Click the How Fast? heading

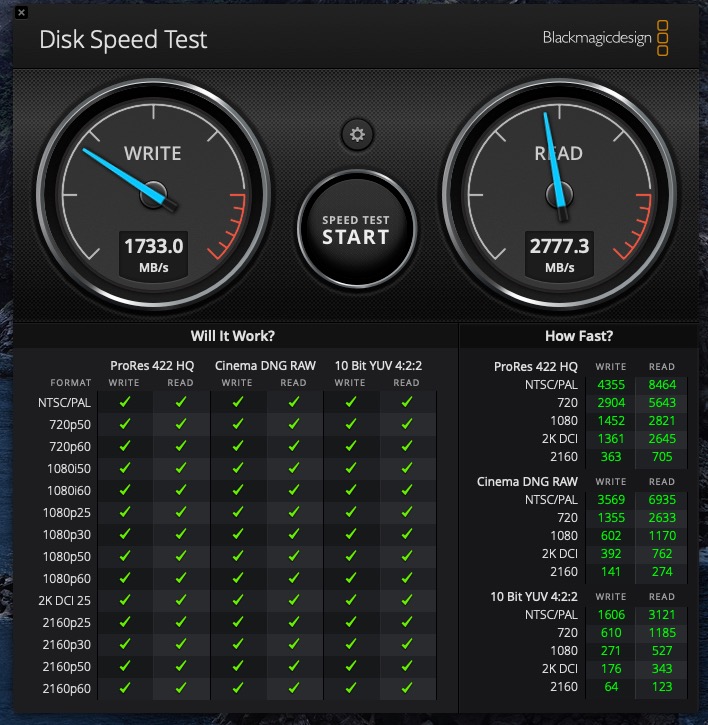coord(579,336)
